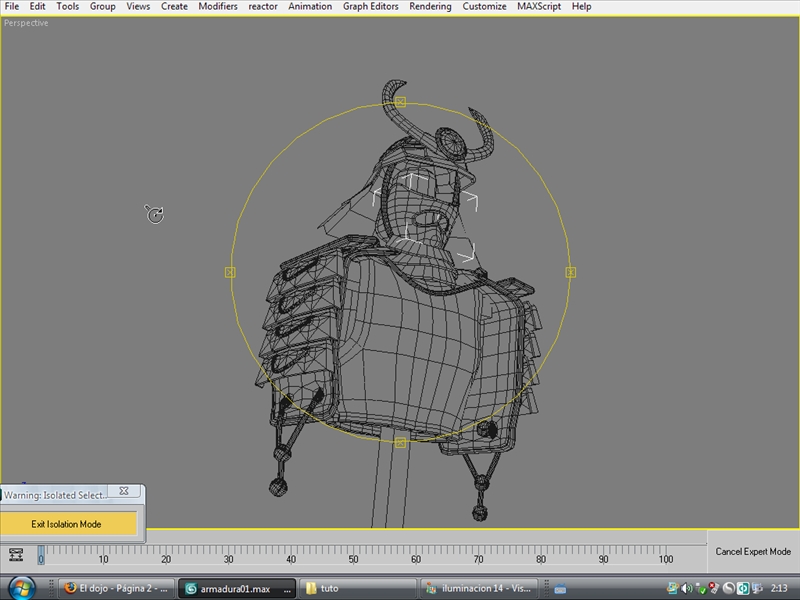The image size is (800, 600).
Task: Open the Views menu
Action: tap(138, 7)
